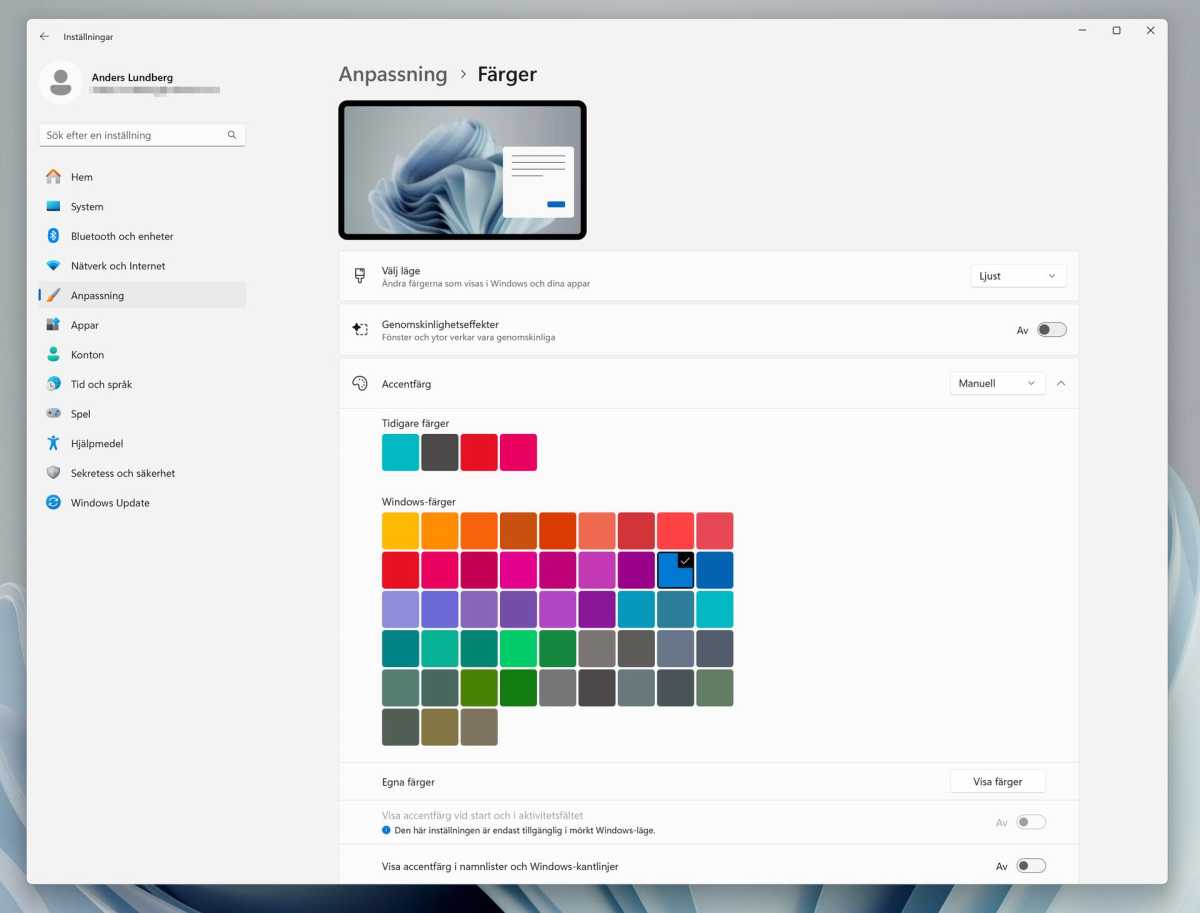Click the Bluetooth och enheter icon

pyautogui.click(x=53, y=236)
